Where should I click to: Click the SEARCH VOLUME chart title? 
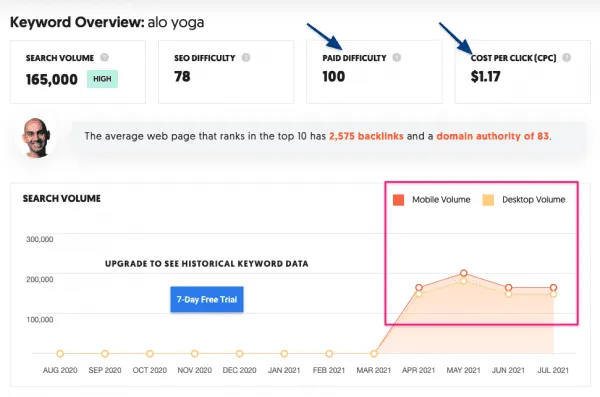coord(62,198)
